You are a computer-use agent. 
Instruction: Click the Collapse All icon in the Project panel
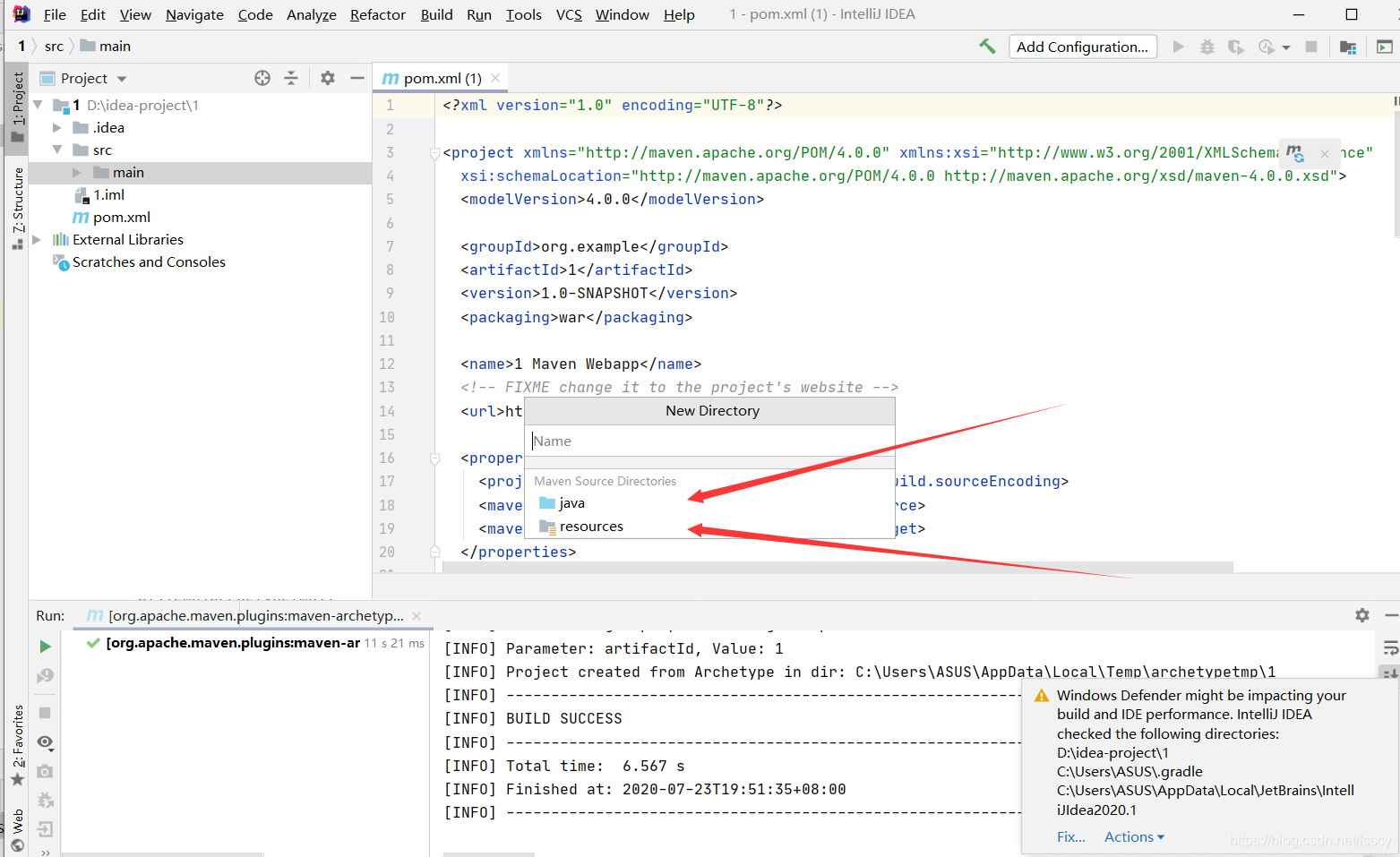coord(291,78)
